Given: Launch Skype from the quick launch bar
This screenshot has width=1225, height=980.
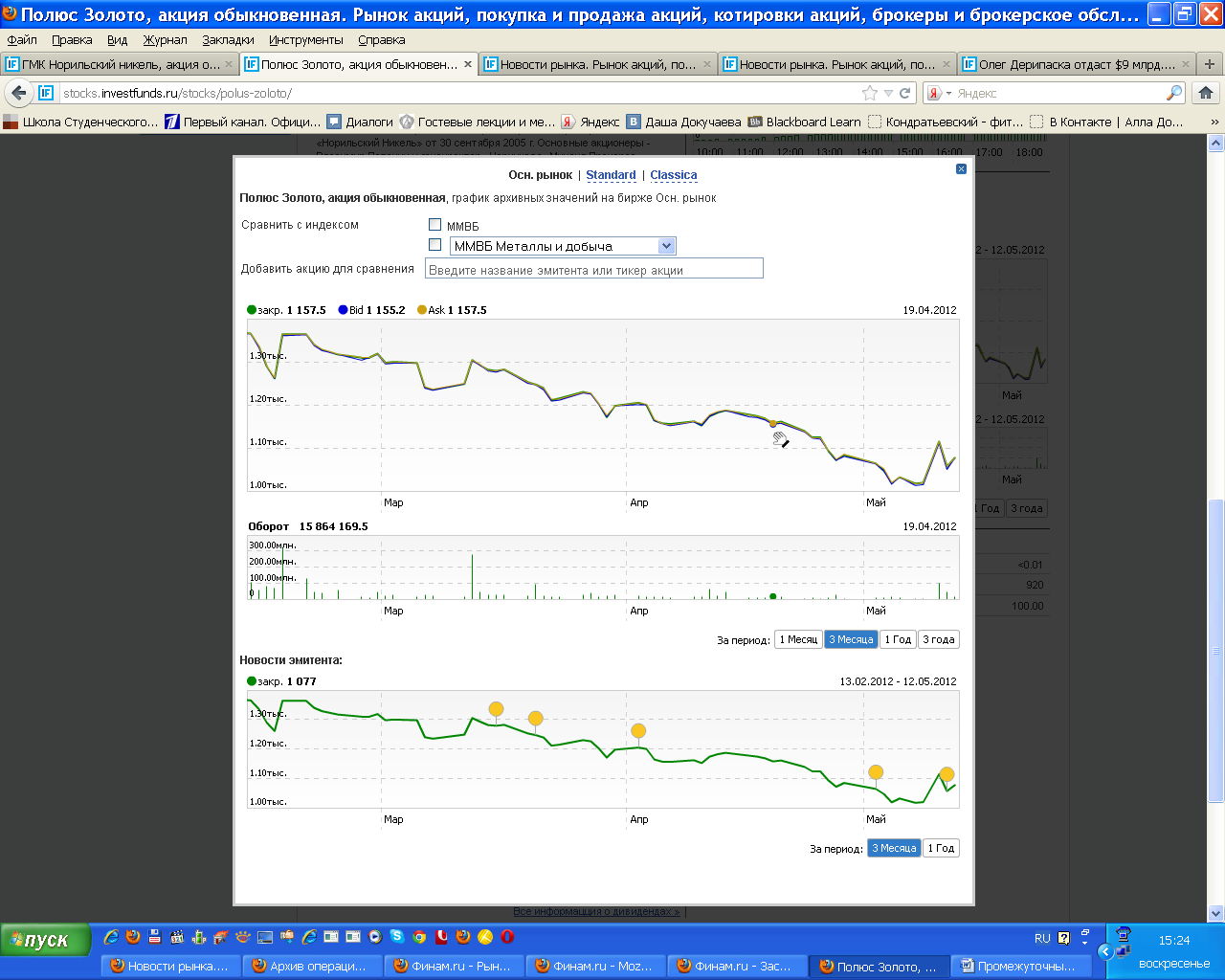Looking at the screenshot, I should (396, 937).
